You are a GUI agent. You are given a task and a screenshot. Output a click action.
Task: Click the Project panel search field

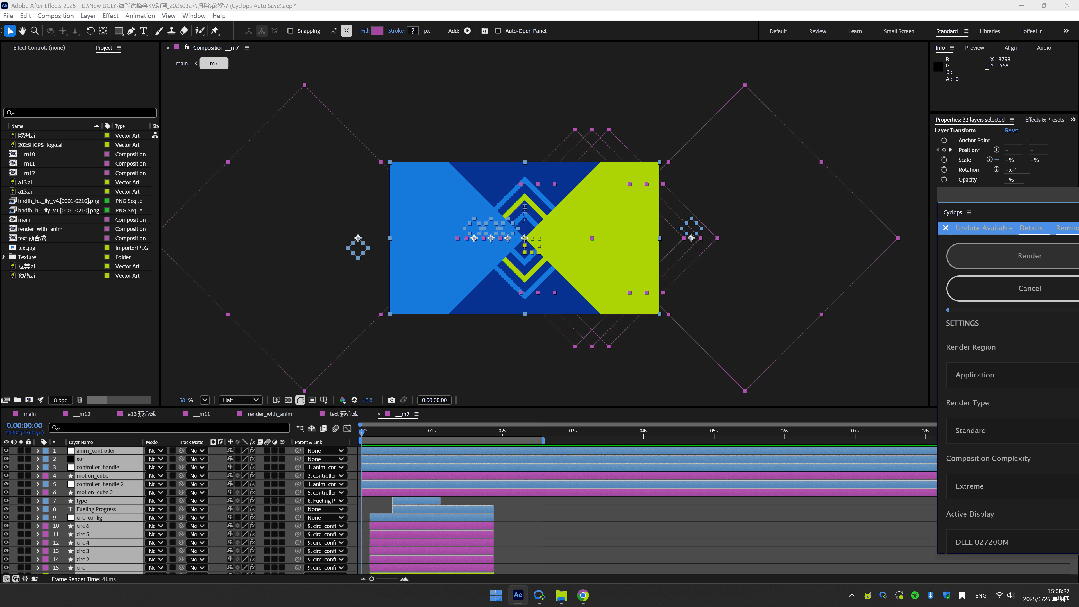[80, 112]
